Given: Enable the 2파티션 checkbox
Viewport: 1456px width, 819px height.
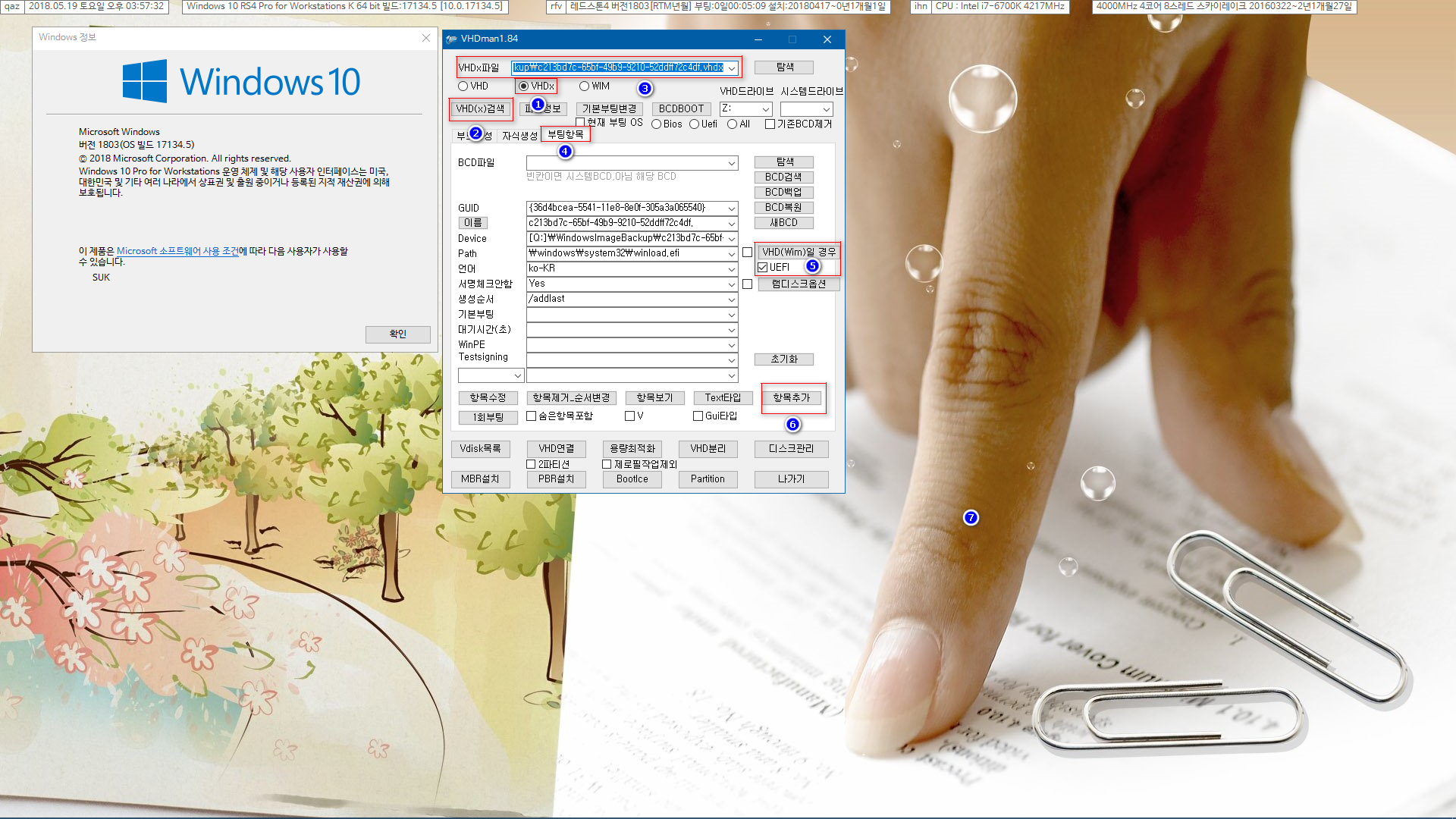Looking at the screenshot, I should point(531,464).
